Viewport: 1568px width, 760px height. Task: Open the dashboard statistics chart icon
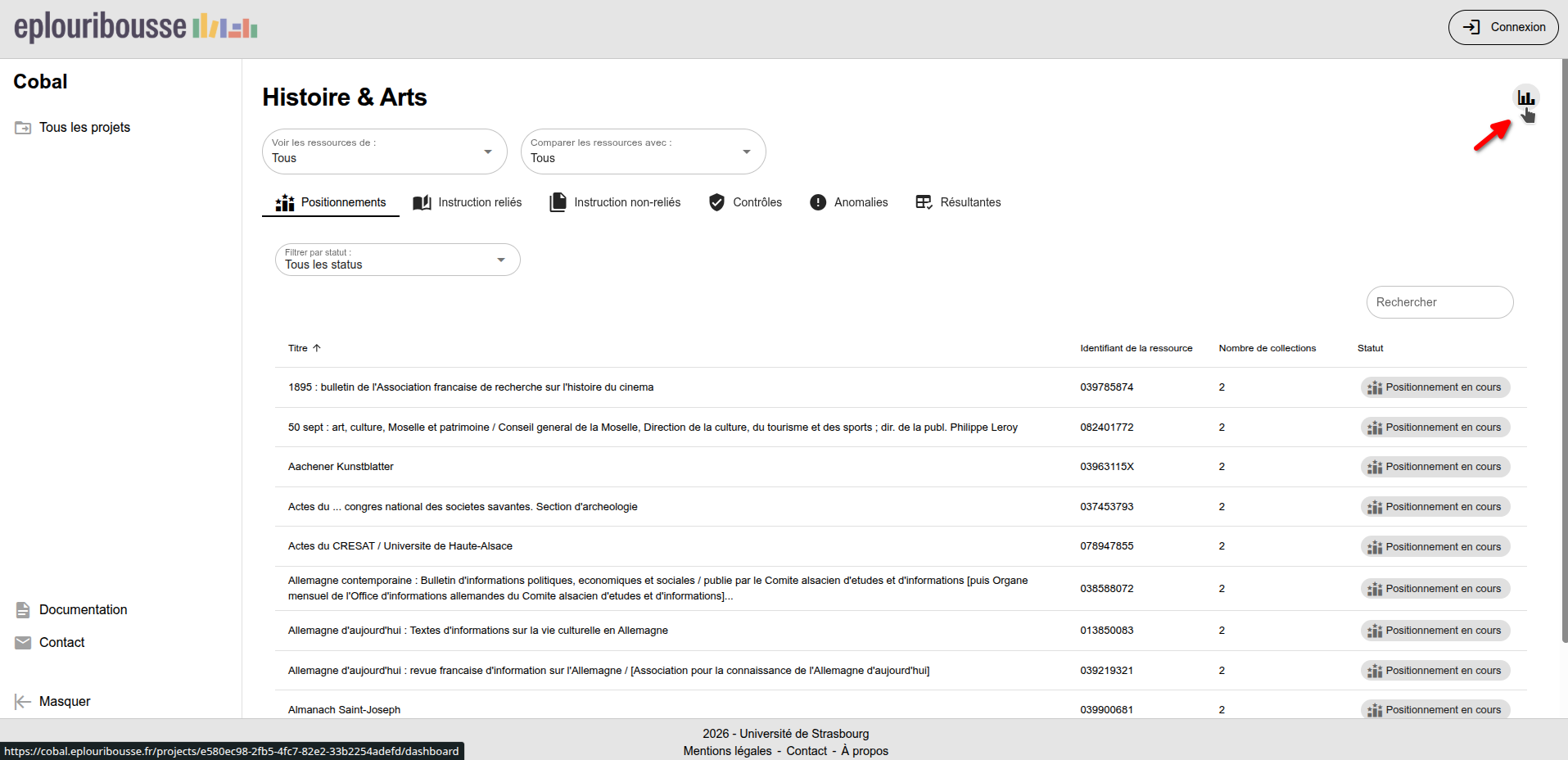pyautogui.click(x=1525, y=98)
